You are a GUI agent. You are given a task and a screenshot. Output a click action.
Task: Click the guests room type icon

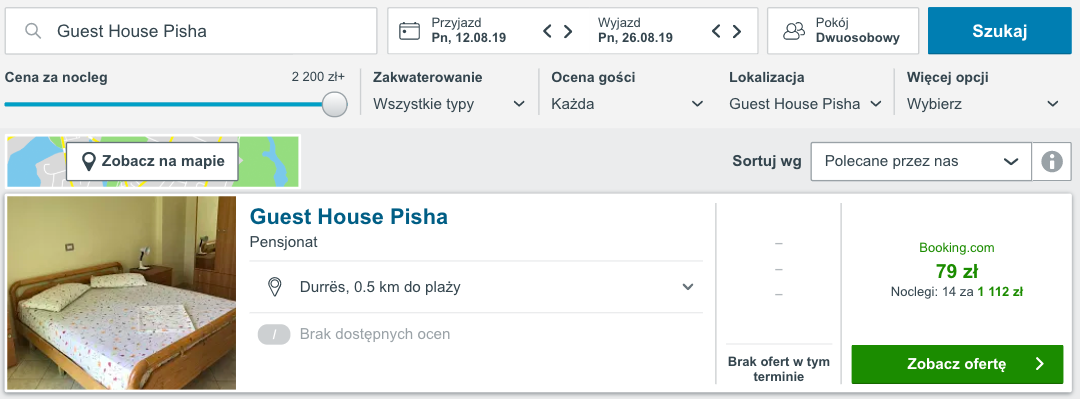coord(794,31)
